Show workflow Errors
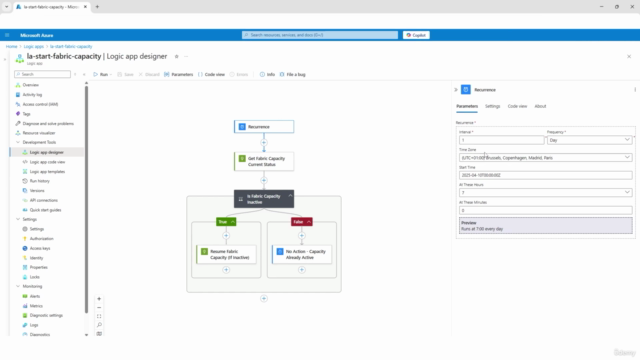Viewport: 640px width, 360px height. click(x=239, y=74)
